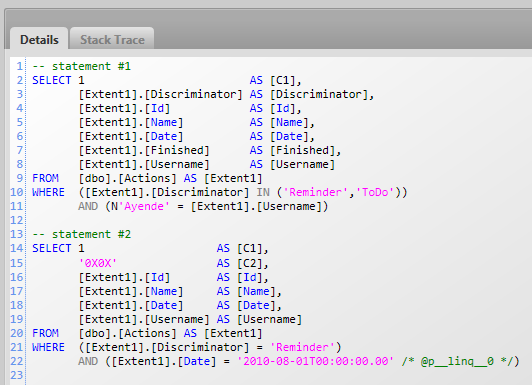The width and height of the screenshot is (532, 385).
Task: Click [Extent1].[Id] on line 16
Action: pos(124,277)
